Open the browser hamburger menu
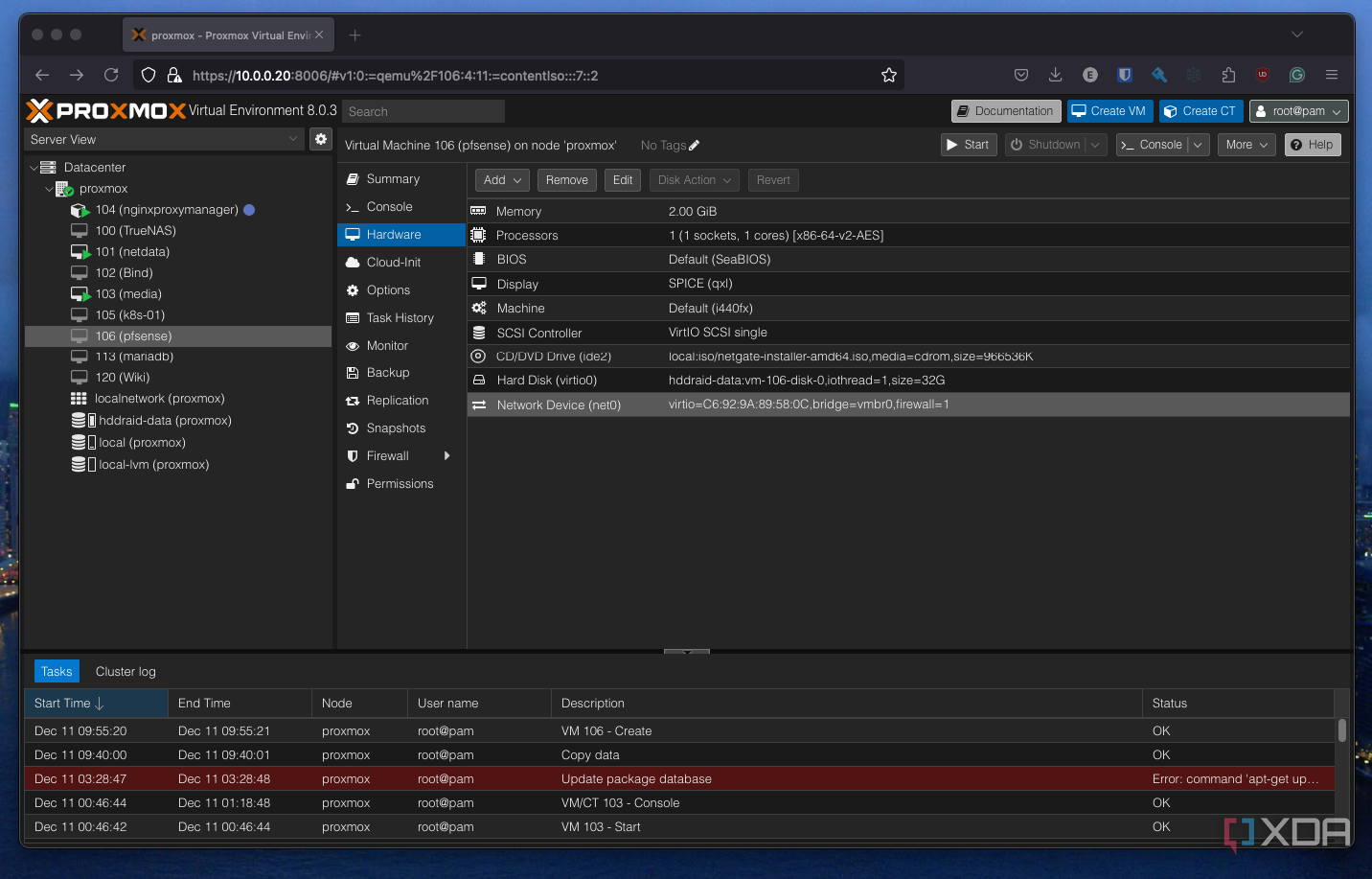This screenshot has height=879, width=1372. 1332,75
